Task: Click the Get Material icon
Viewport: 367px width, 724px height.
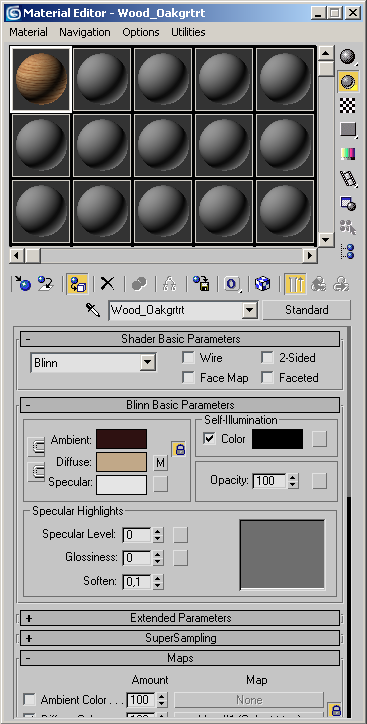Action: pyautogui.click(x=23, y=284)
